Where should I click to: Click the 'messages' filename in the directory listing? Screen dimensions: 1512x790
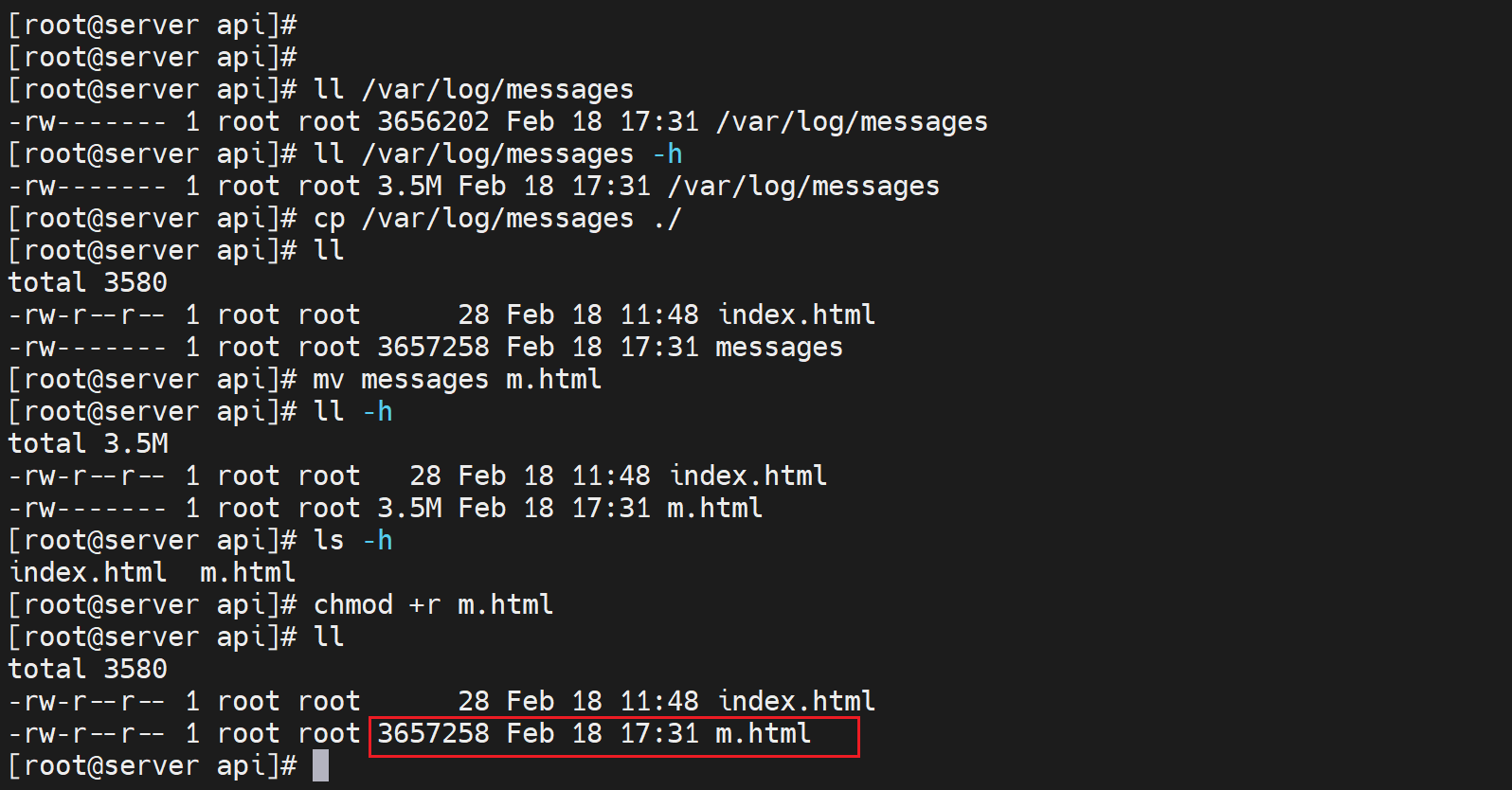tap(779, 348)
